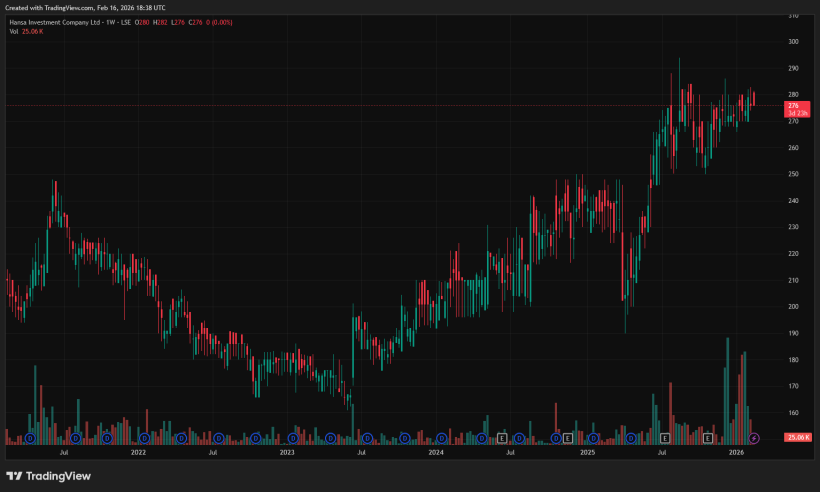Click the earliest dividend marker before Jul 2021

coord(30,438)
